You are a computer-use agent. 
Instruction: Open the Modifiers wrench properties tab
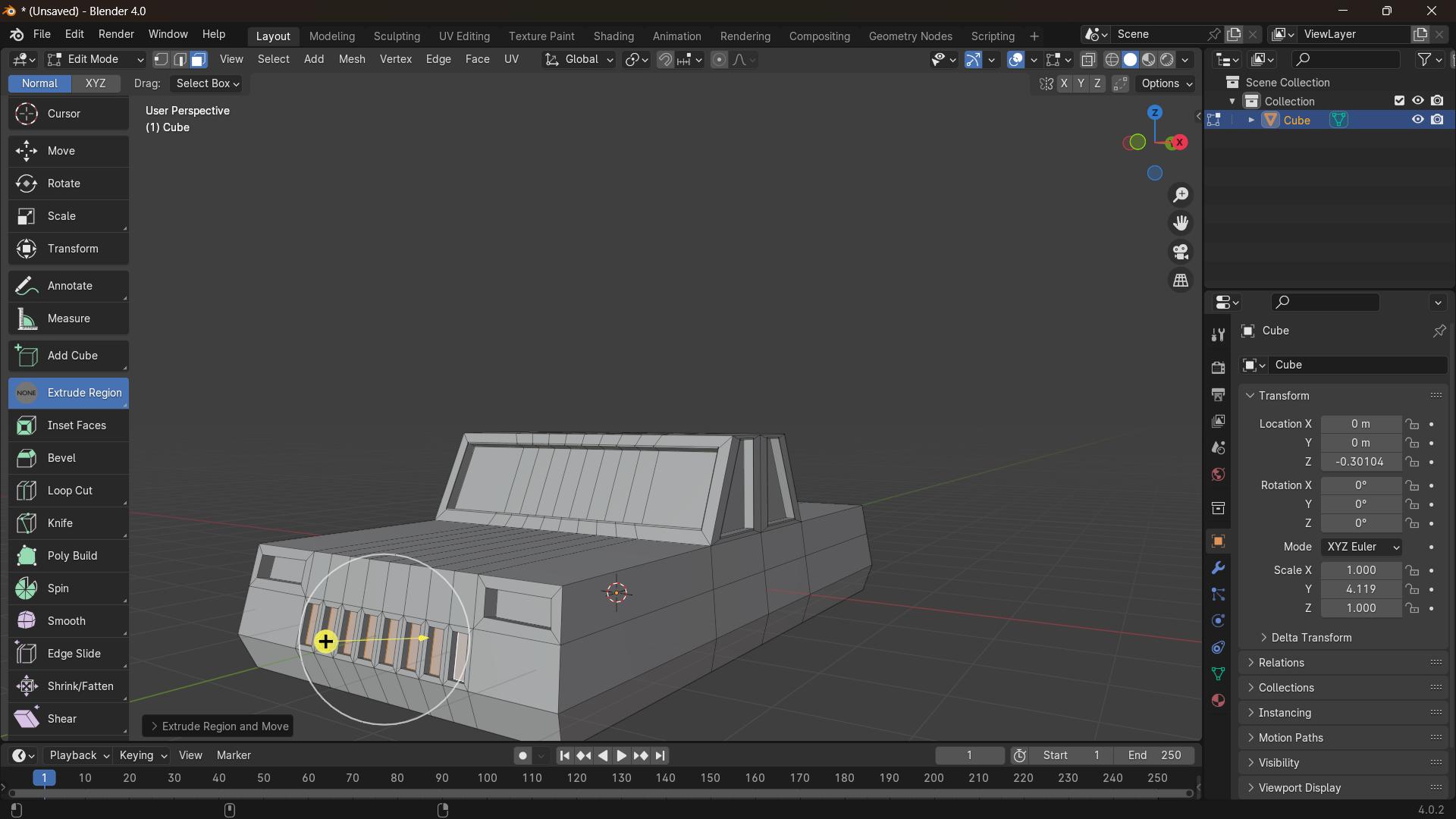[1218, 568]
